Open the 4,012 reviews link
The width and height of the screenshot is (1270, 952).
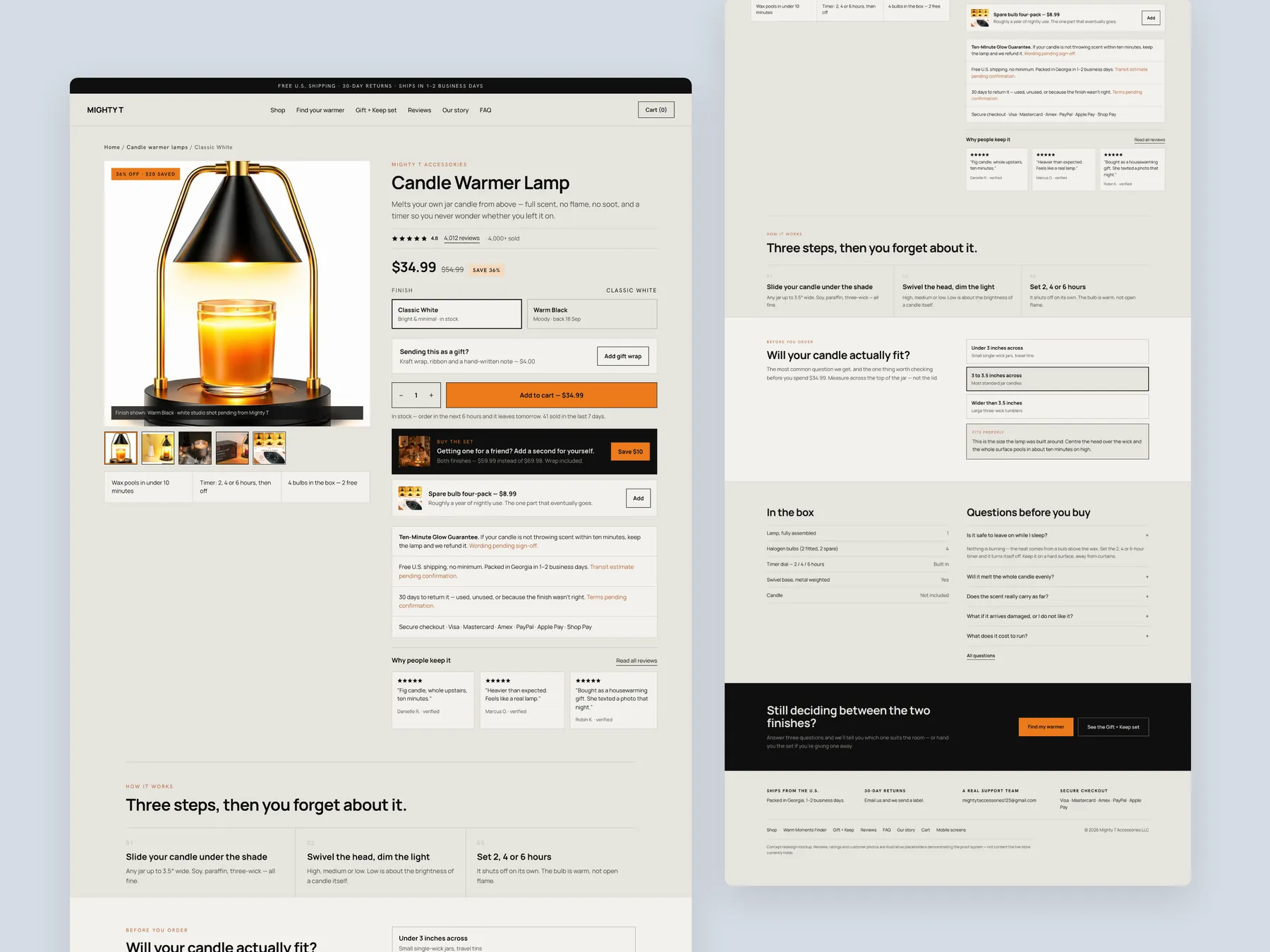pos(461,238)
